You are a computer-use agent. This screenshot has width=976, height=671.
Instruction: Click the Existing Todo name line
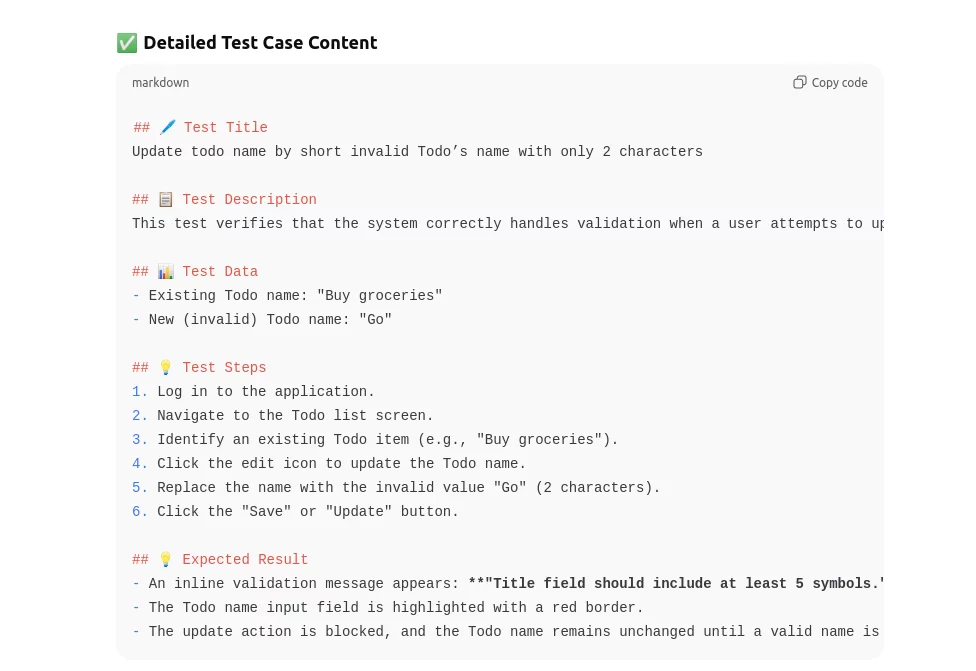click(295, 296)
